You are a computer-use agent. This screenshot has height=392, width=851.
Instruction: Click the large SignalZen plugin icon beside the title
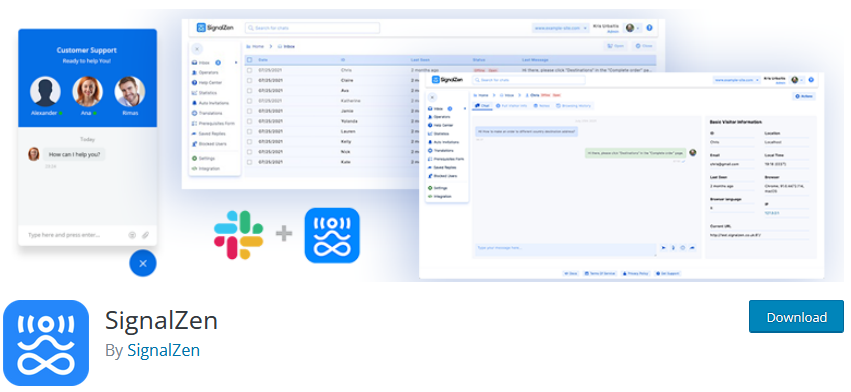pyautogui.click(x=46, y=343)
